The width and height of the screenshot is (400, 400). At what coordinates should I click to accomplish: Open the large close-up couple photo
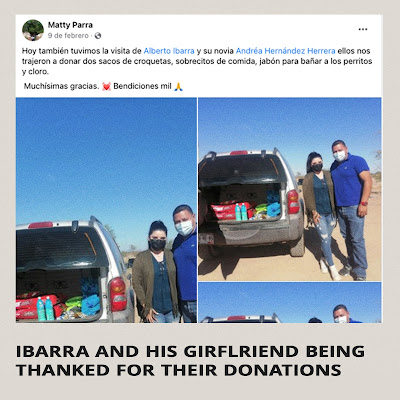[x=106, y=210]
